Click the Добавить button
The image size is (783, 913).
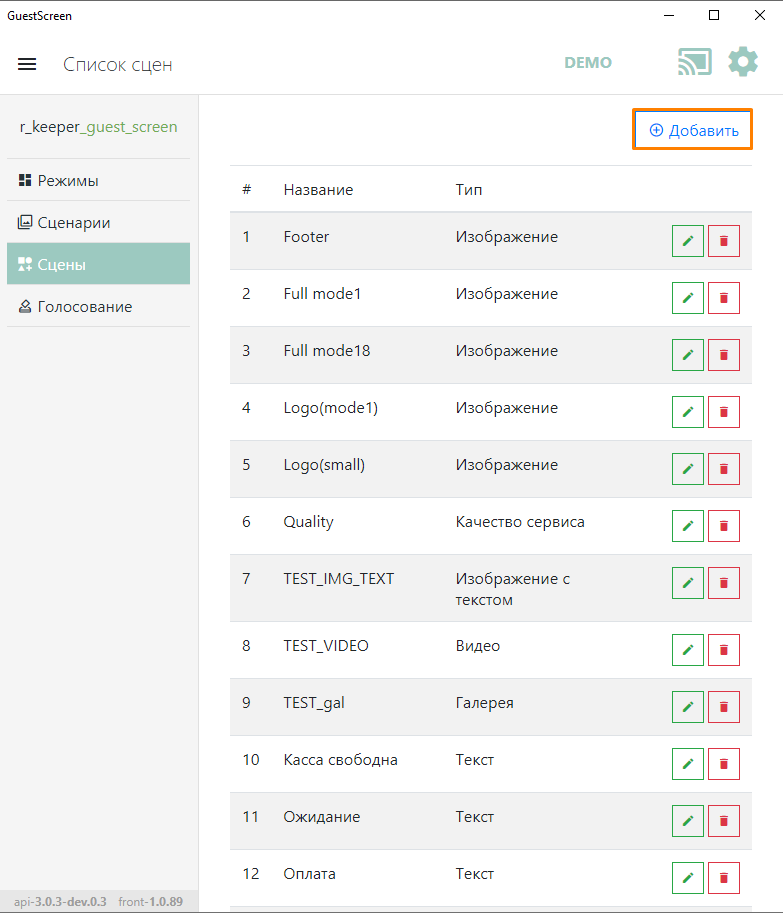(x=693, y=130)
